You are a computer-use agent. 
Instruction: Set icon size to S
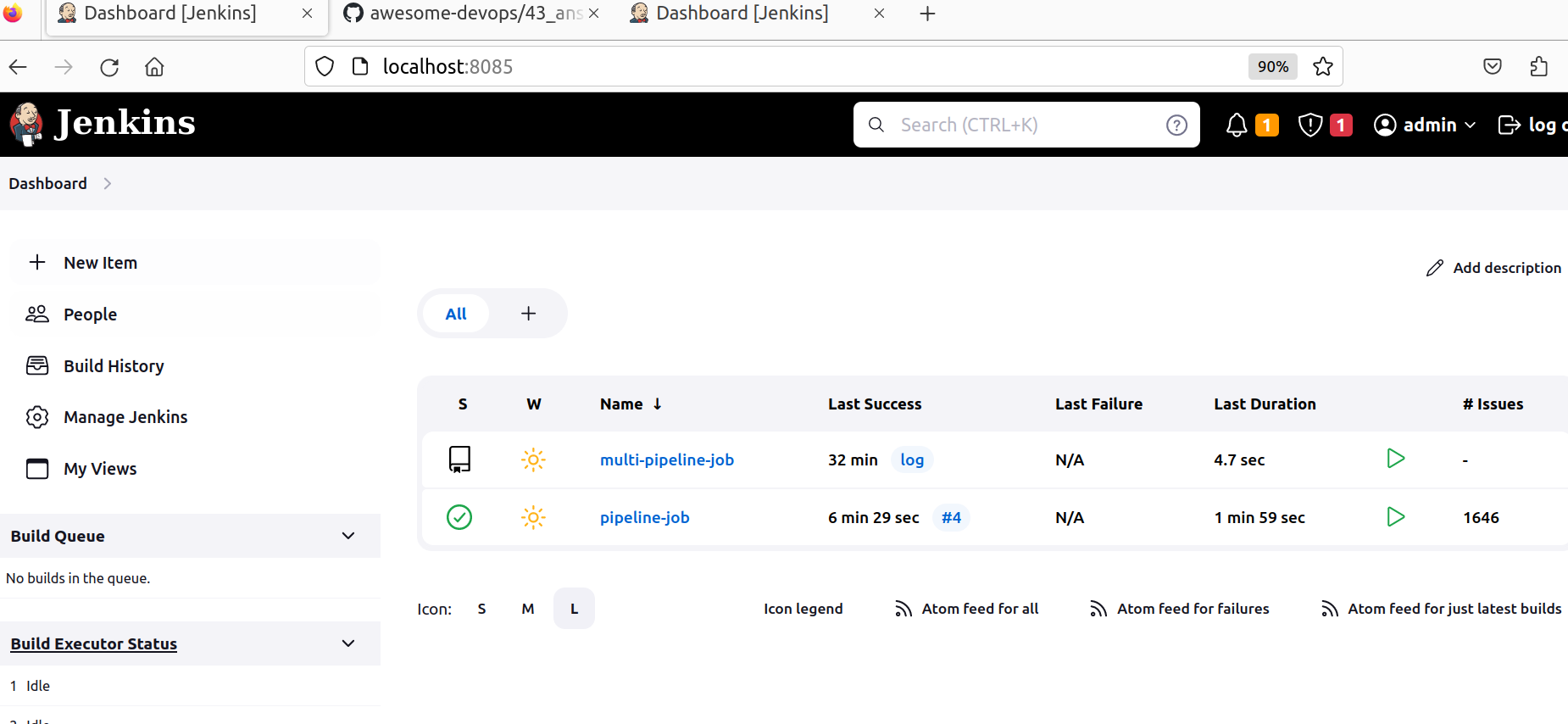pos(482,609)
